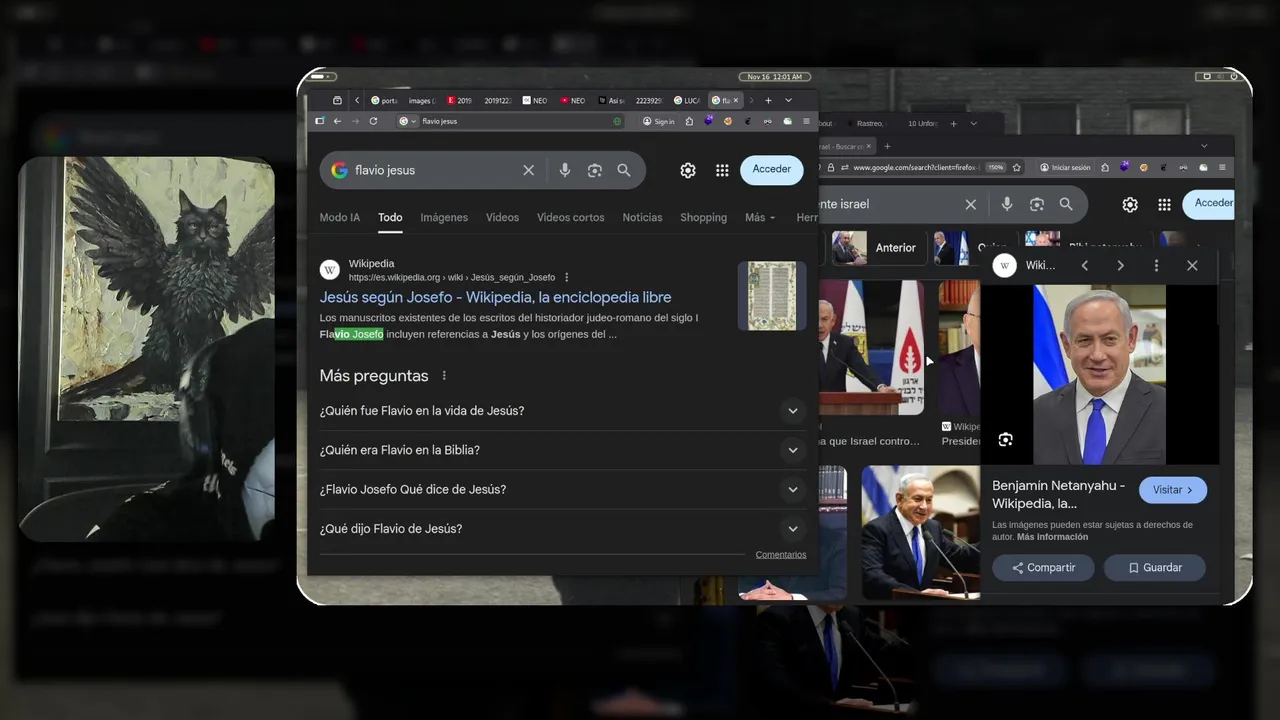The image size is (1280, 720).
Task: Reload the flavio jesus page
Action: 373,121
